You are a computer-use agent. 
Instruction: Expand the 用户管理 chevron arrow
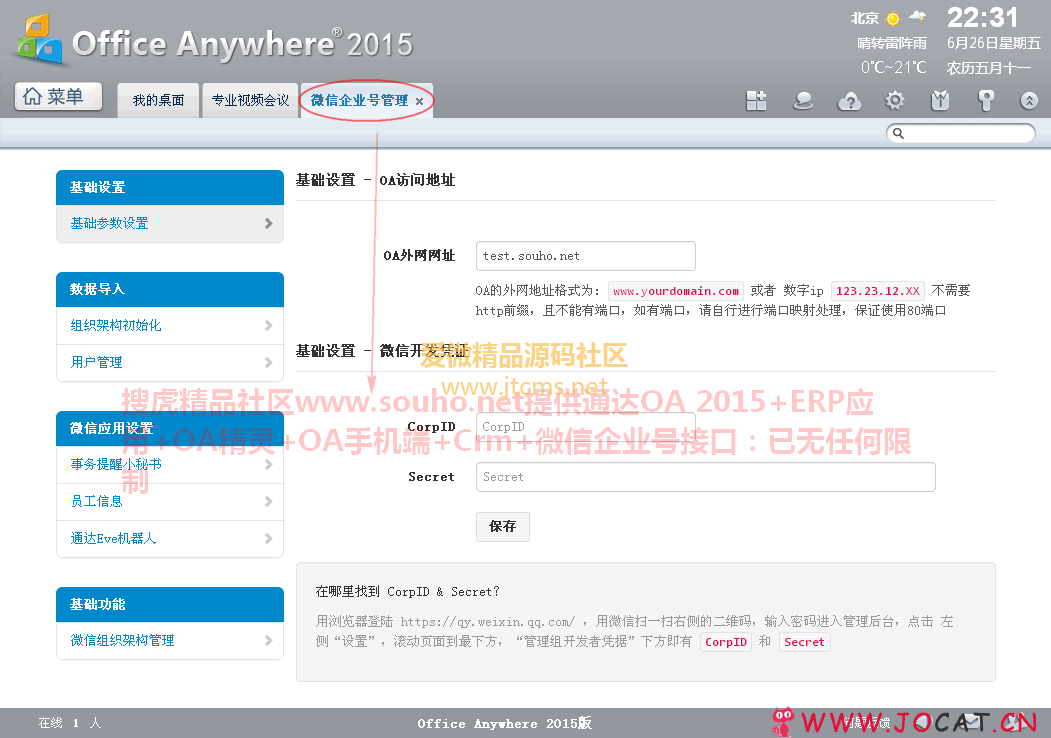point(268,363)
